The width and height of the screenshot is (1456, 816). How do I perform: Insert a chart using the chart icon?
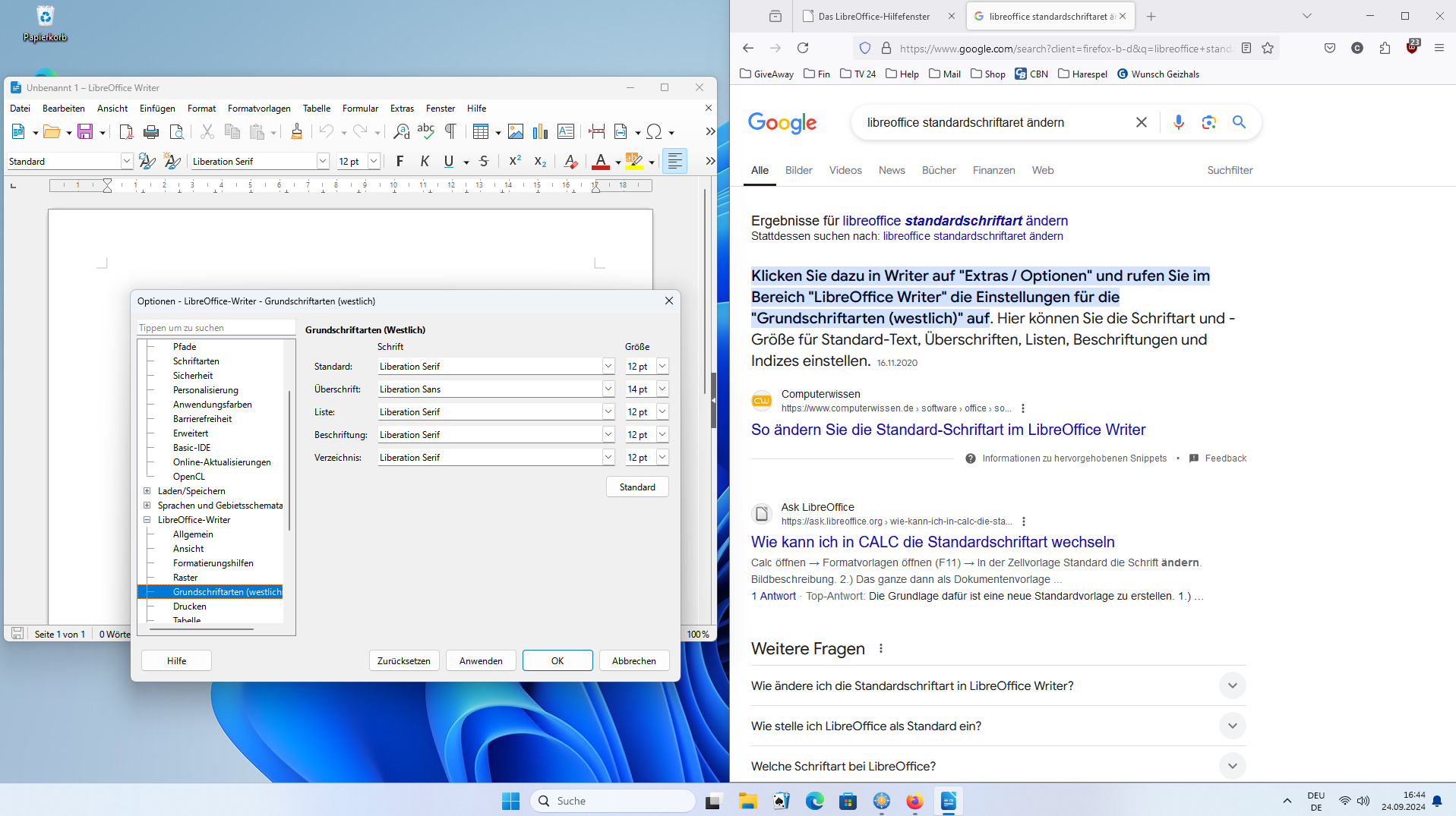click(x=541, y=132)
